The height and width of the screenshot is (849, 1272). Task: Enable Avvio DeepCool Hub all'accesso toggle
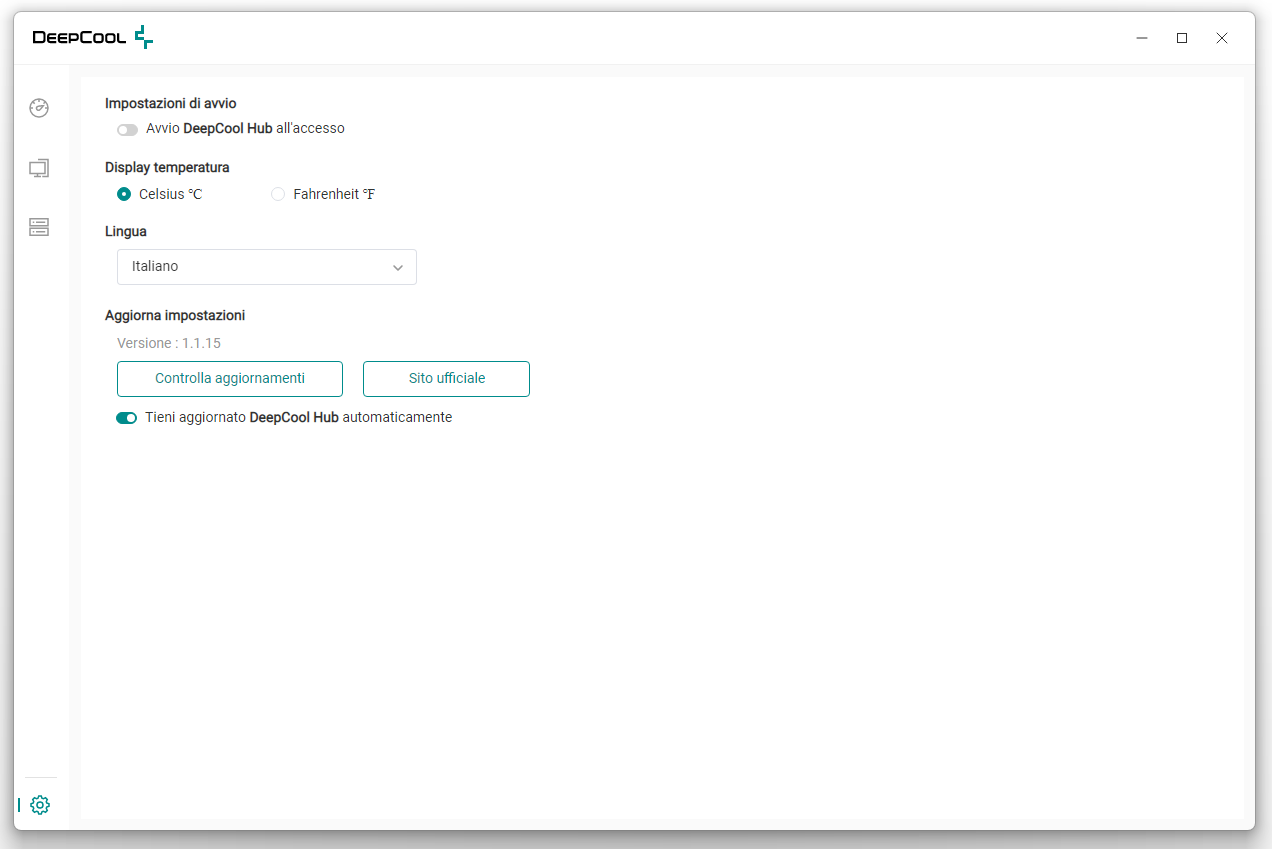(127, 129)
